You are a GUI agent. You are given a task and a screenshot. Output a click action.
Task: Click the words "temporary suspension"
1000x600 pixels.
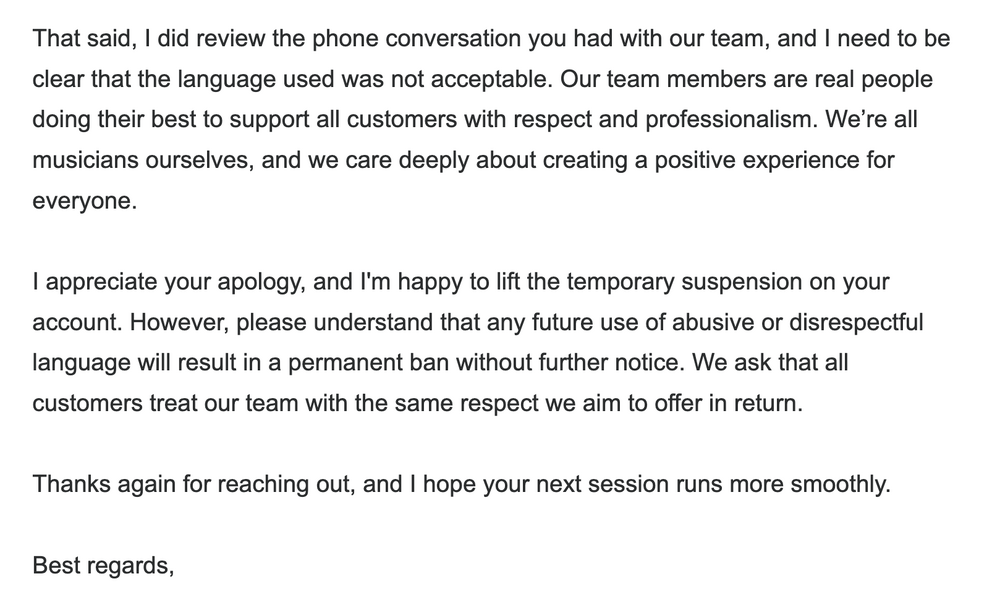coord(684,282)
